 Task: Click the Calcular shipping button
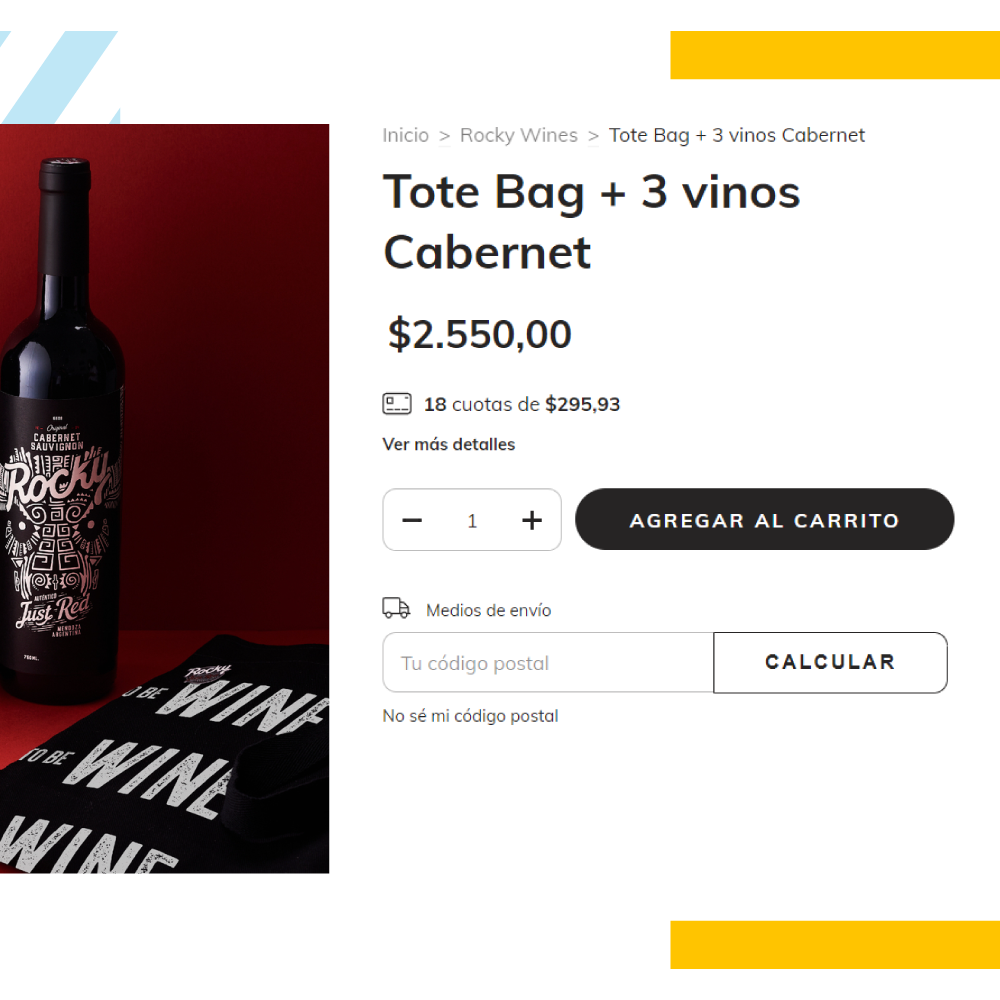click(x=830, y=662)
